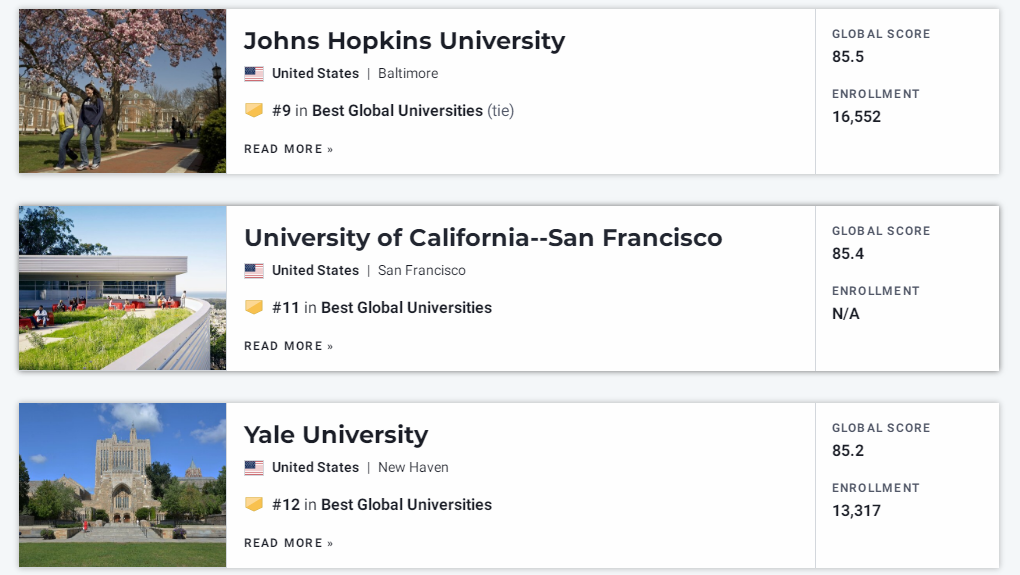1020x575 pixels.
Task: Click the Yale enrollment figure 13,317
Action: tap(856, 511)
